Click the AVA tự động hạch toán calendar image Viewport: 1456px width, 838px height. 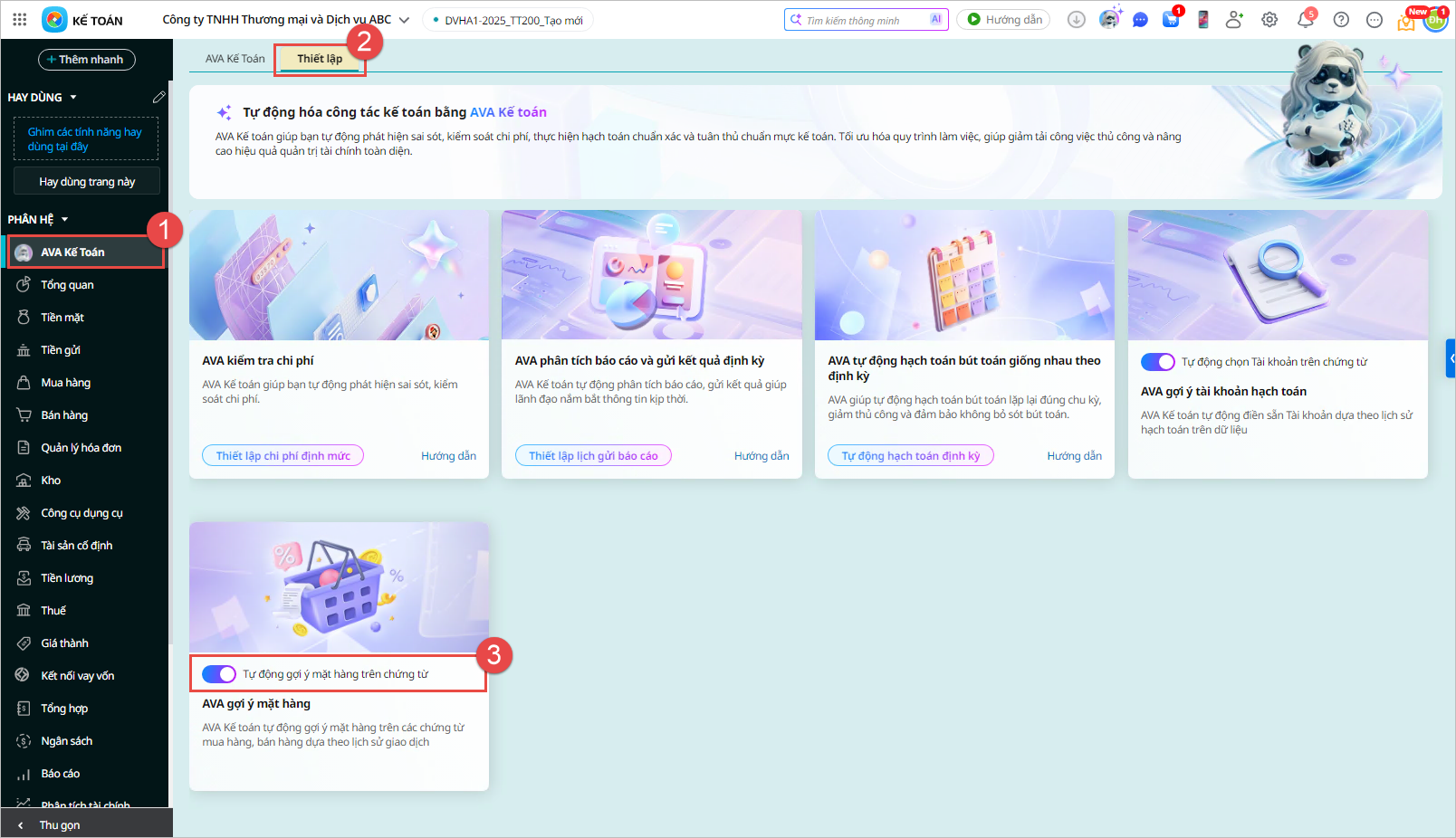point(964,275)
